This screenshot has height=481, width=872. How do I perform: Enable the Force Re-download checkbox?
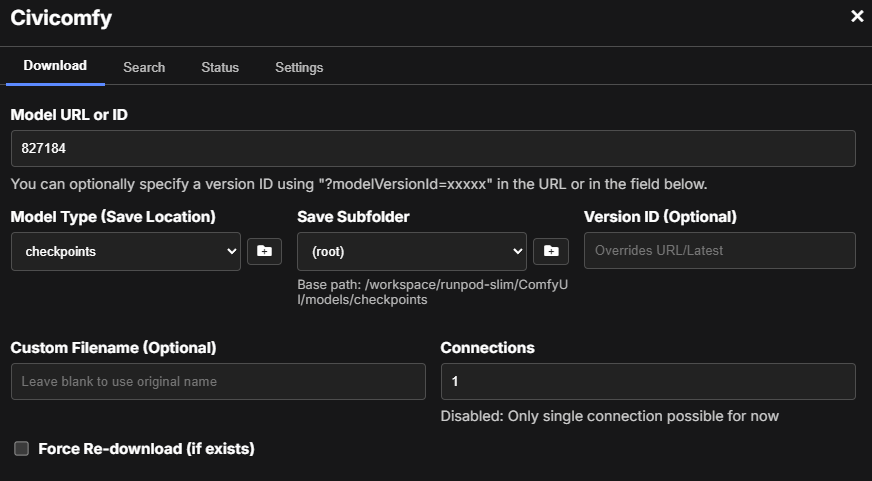21,449
